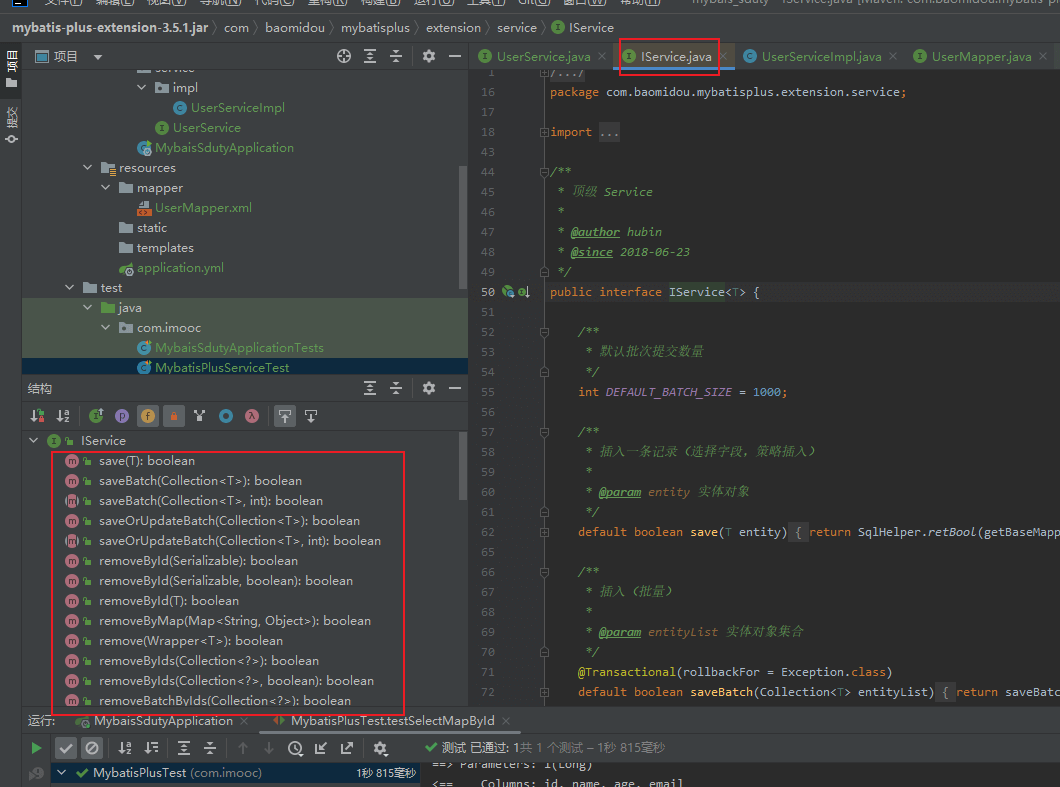Image resolution: width=1060 pixels, height=787 pixels.
Task: Collapse the test folder
Action: [70, 287]
